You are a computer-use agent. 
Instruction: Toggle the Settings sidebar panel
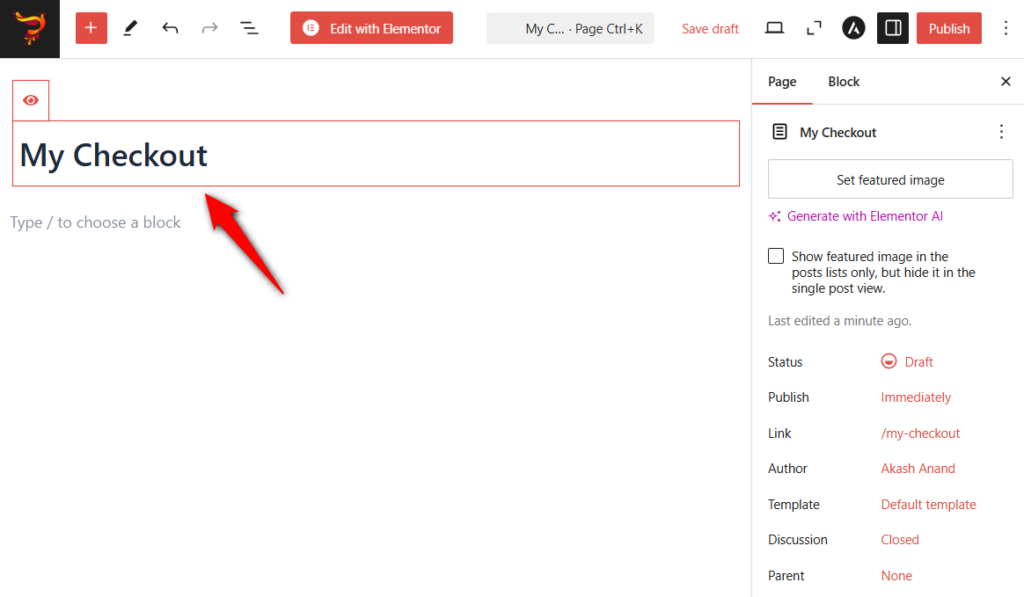[x=892, y=27]
